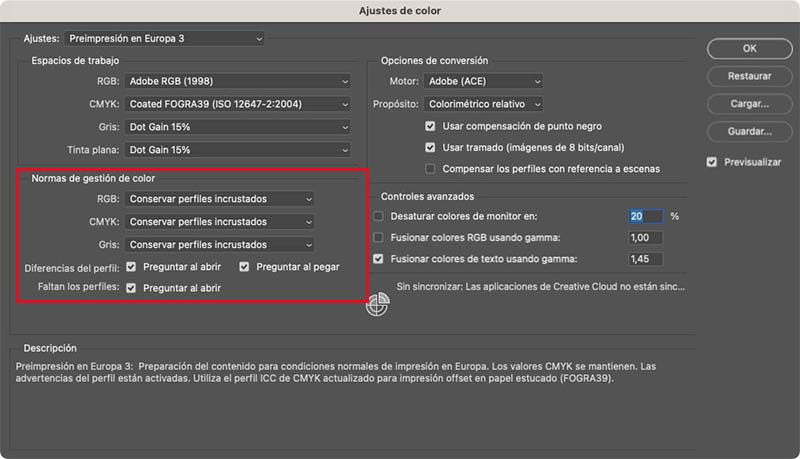Viewport: 800px width, 459px height.
Task: Toggle Faltan los perfiles Preguntar al abrir
Action: pyautogui.click(x=131, y=288)
